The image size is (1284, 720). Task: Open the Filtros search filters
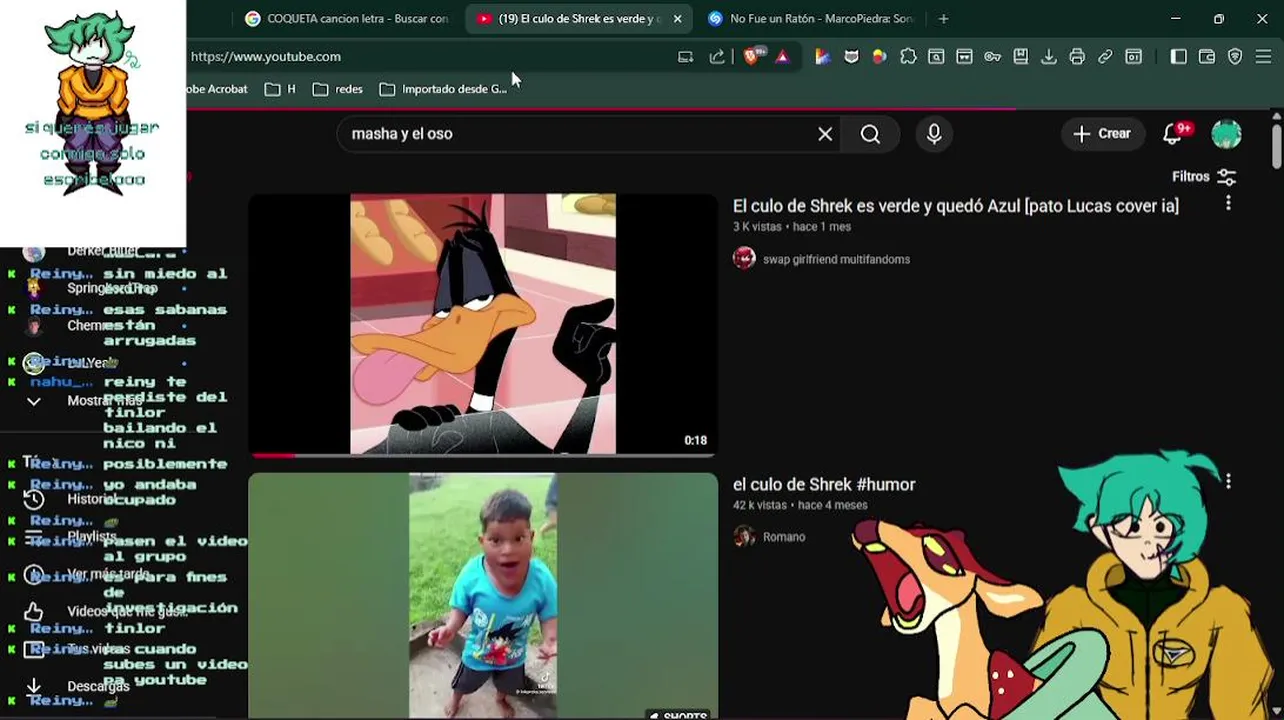coord(1204,177)
